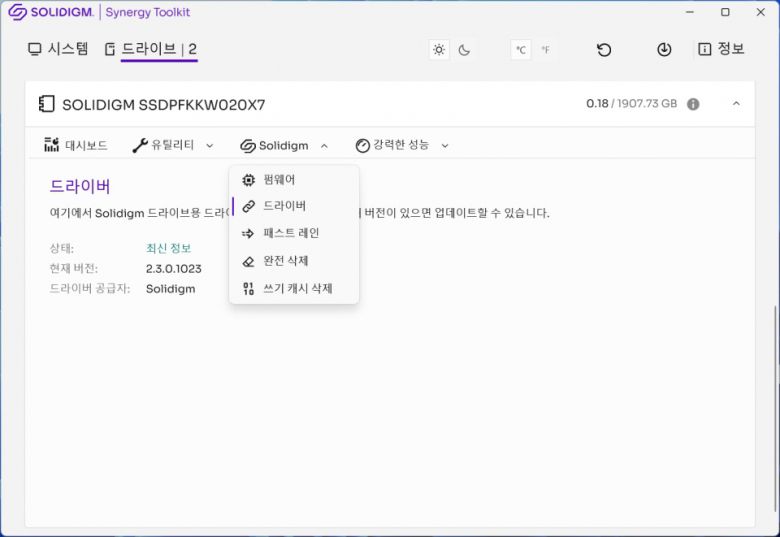The width and height of the screenshot is (780, 537).
Task: Click the eraser icon for 완전 삭제
Action: point(248,262)
